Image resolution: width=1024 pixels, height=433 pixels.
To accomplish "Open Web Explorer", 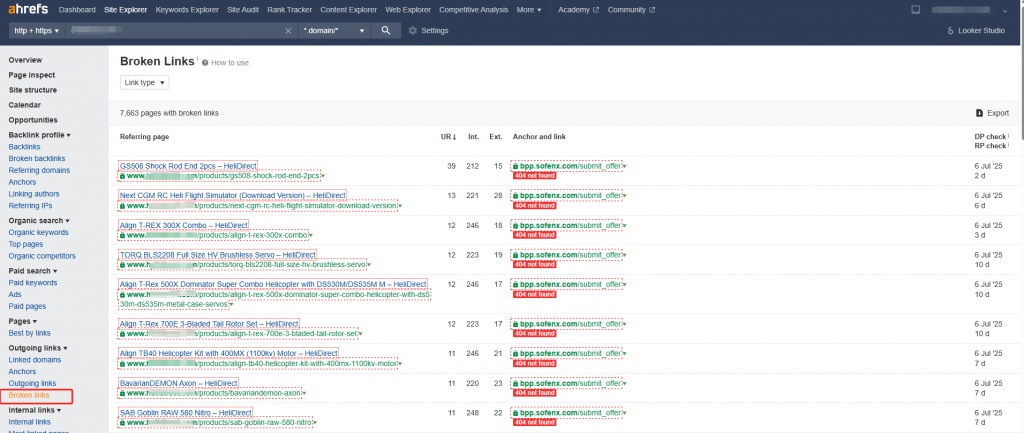I will point(408,10).
